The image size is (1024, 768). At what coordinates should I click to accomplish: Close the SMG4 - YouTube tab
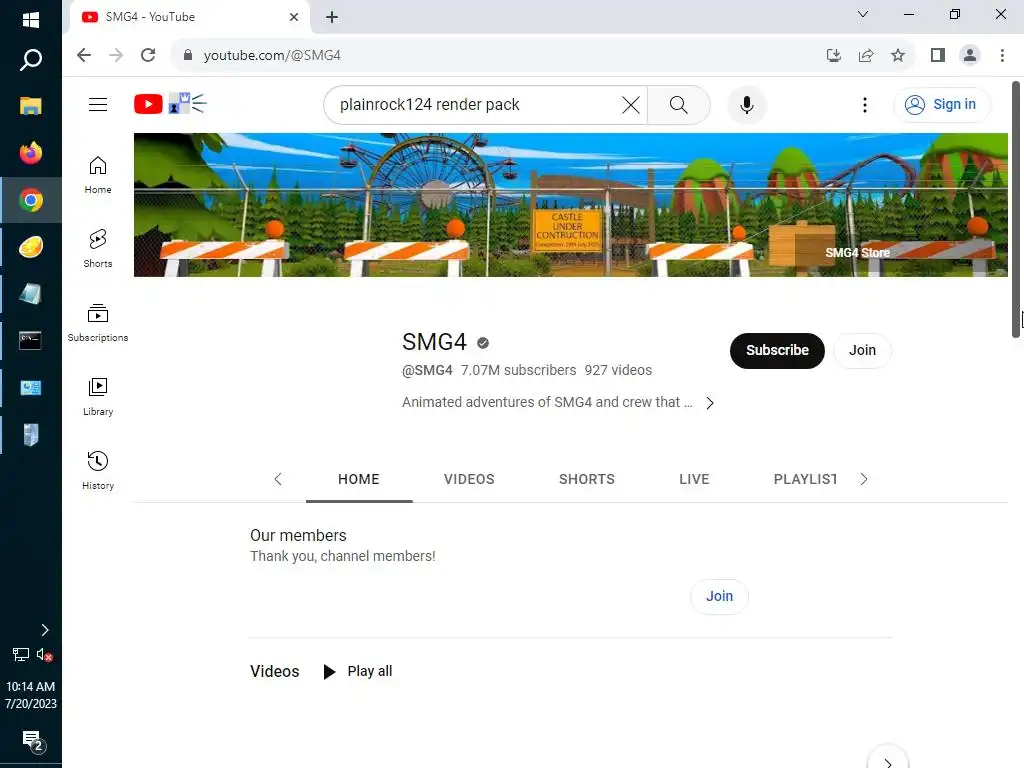coord(294,17)
